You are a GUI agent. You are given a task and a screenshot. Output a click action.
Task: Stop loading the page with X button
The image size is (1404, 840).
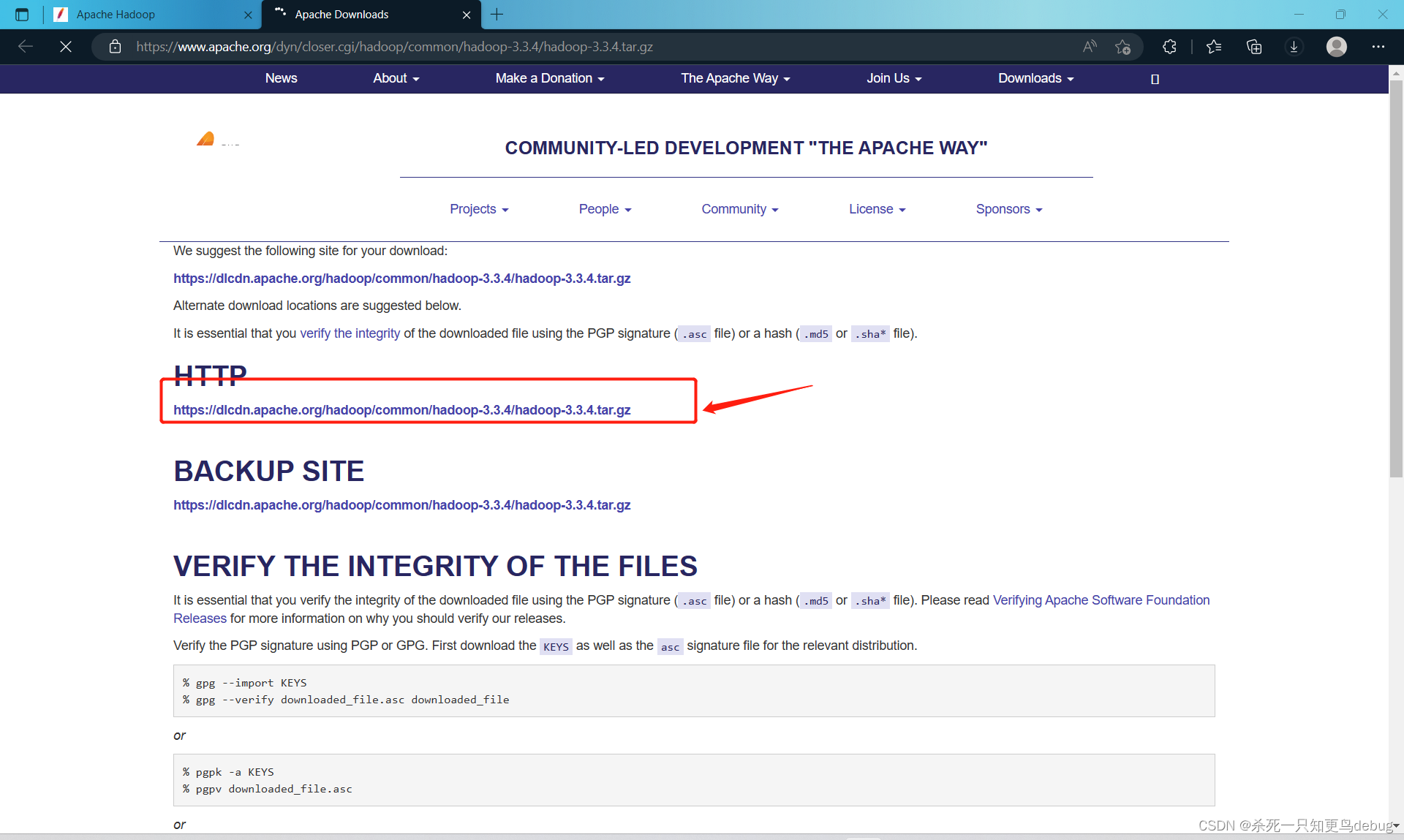pos(66,47)
